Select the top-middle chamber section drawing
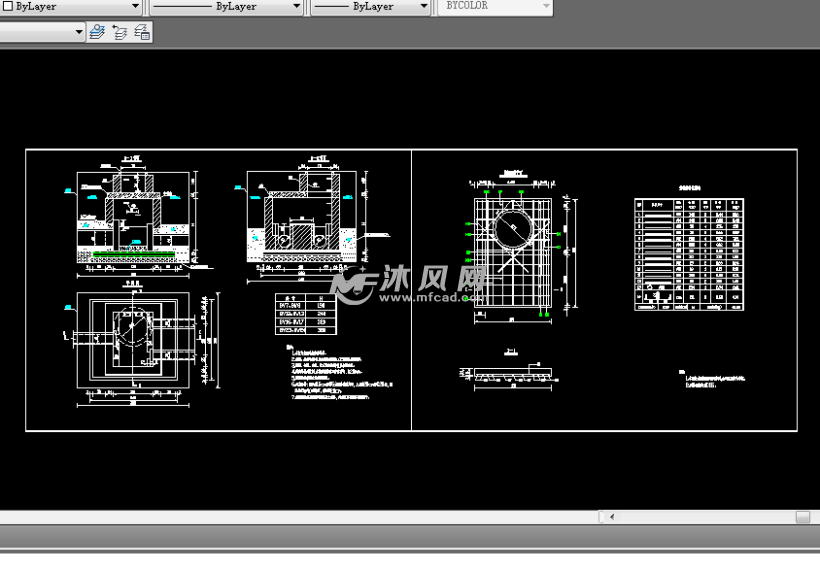The height and width of the screenshot is (570, 820). point(307,218)
